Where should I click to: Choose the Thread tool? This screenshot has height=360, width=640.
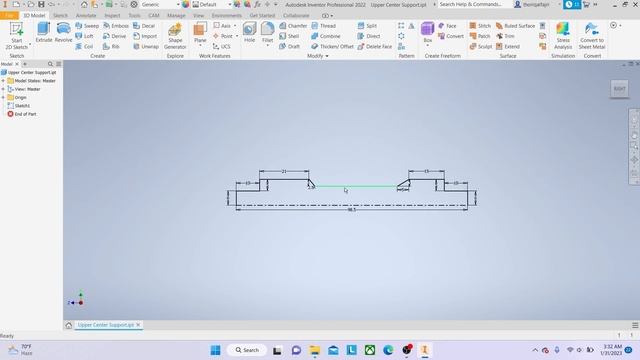click(323, 26)
